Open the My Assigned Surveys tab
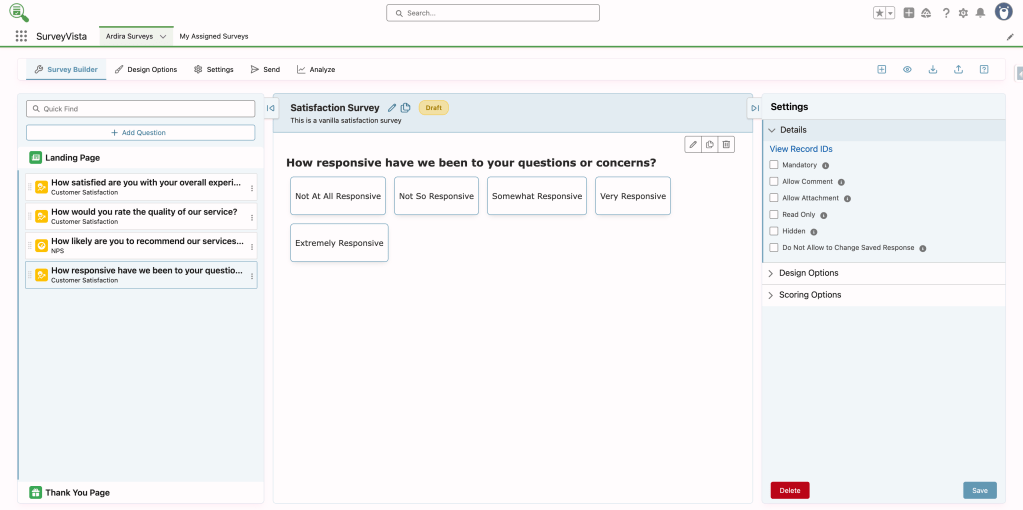Screen dimensions: 1023x510 [214, 37]
